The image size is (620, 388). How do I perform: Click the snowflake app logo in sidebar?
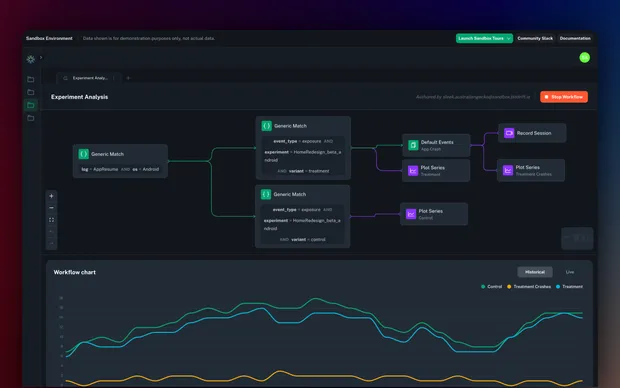[31, 59]
